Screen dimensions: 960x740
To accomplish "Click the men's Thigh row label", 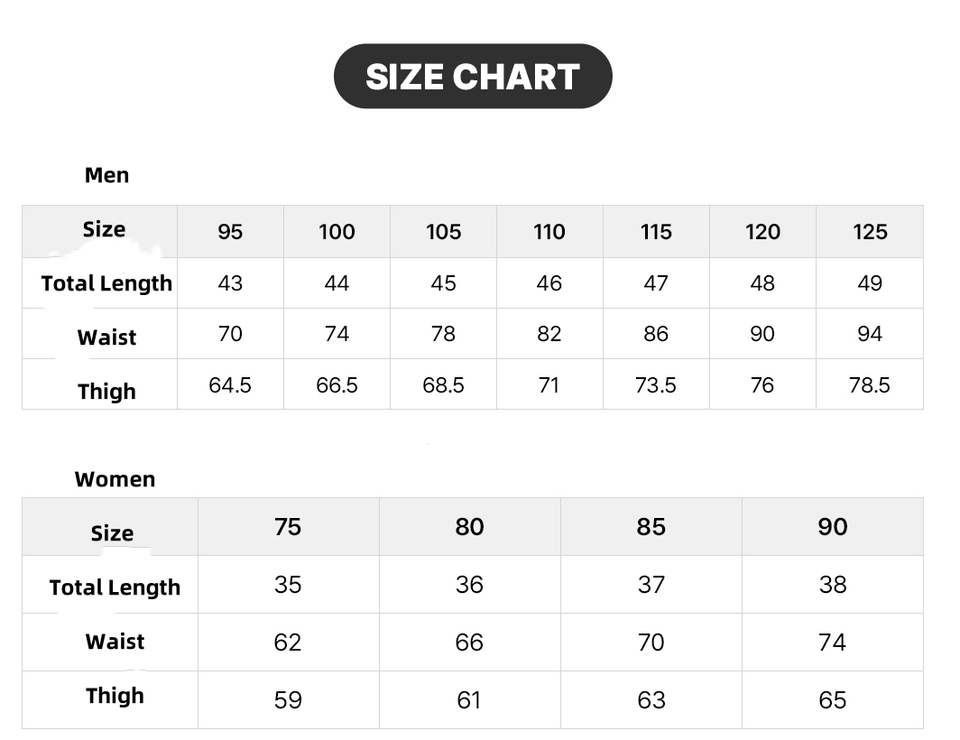I will pyautogui.click(x=107, y=391).
